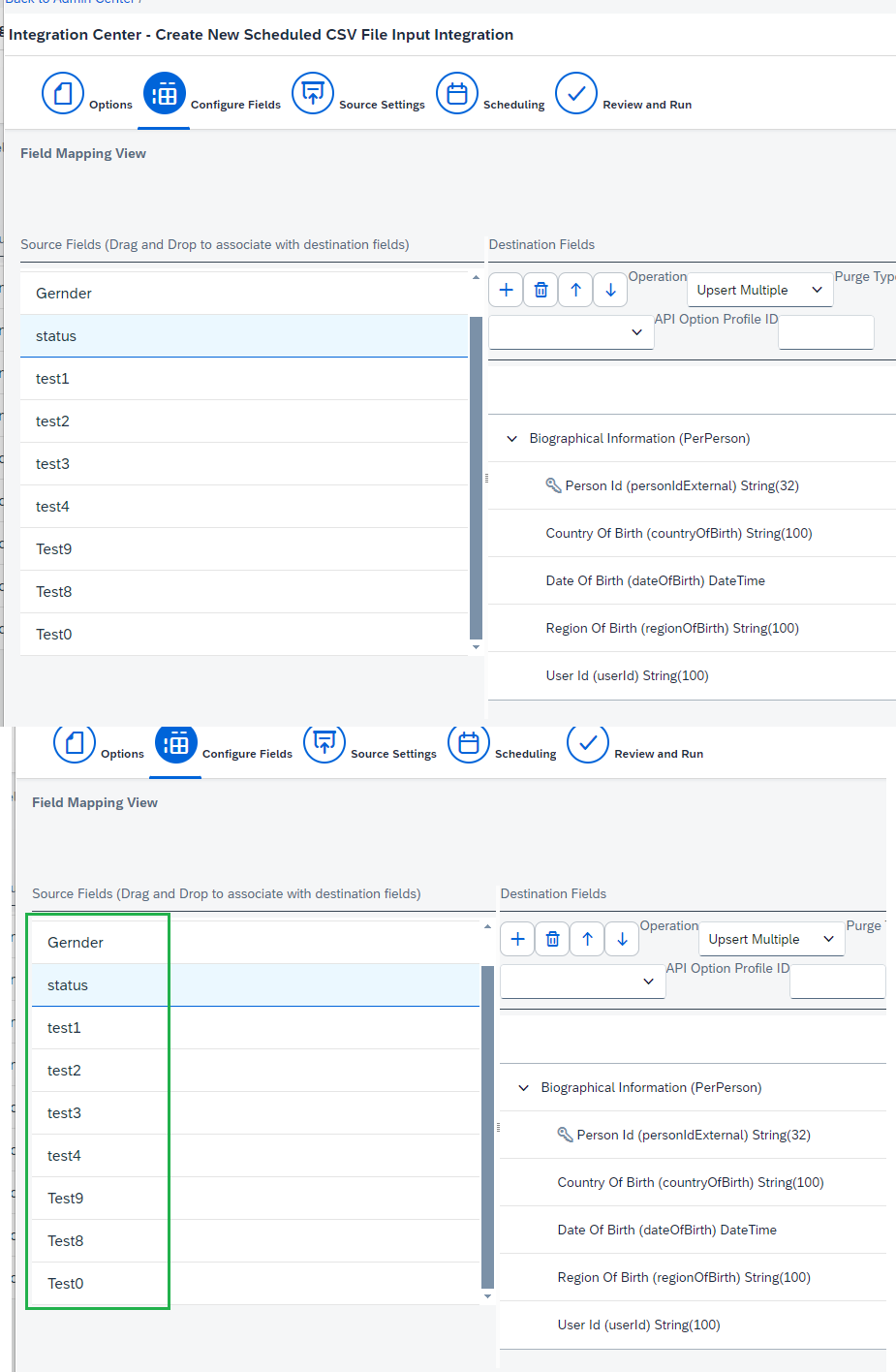Click the upper Source Fields vertical scrollbar

(476, 479)
